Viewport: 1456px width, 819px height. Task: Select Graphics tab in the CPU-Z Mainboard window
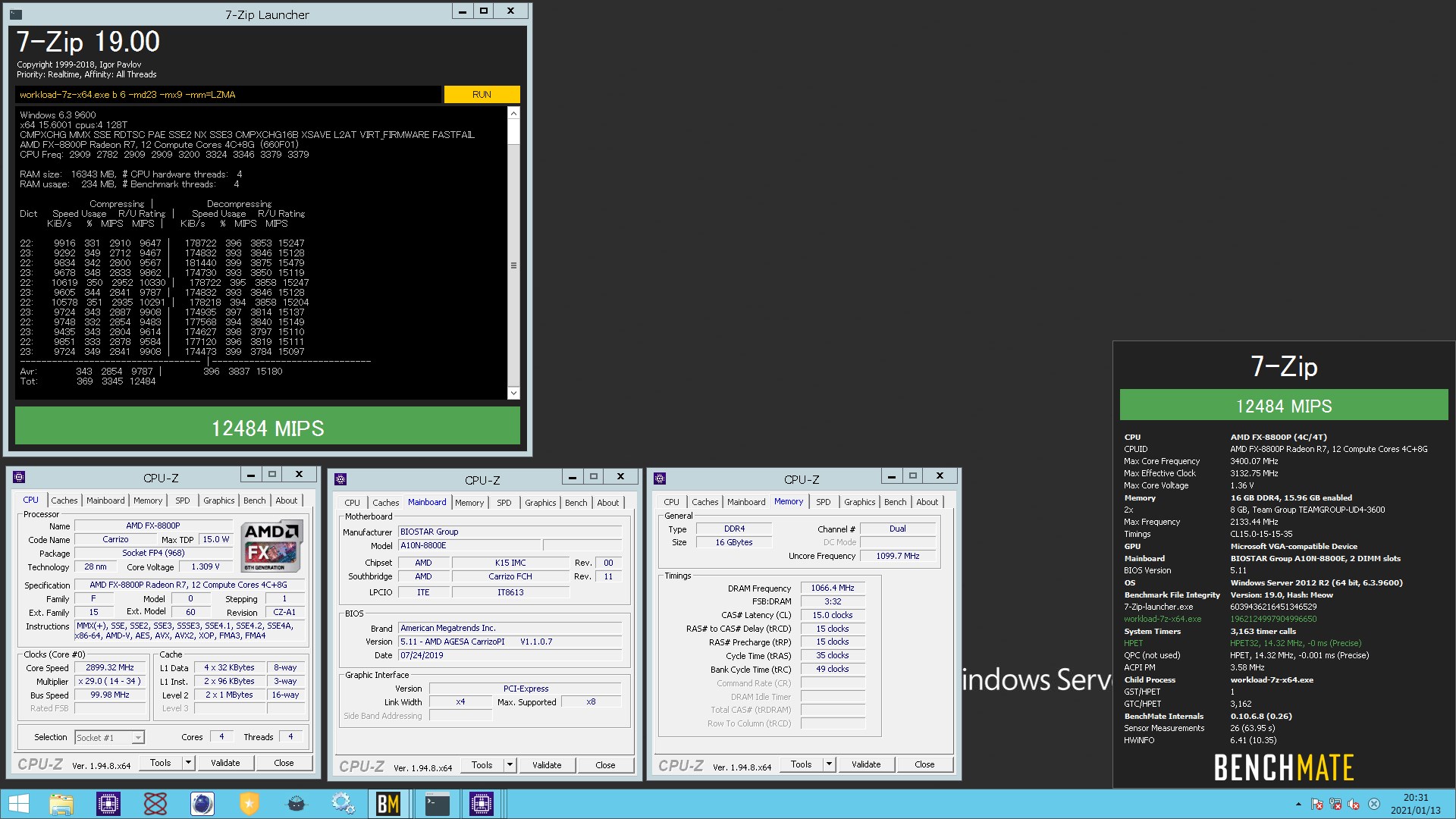click(541, 503)
